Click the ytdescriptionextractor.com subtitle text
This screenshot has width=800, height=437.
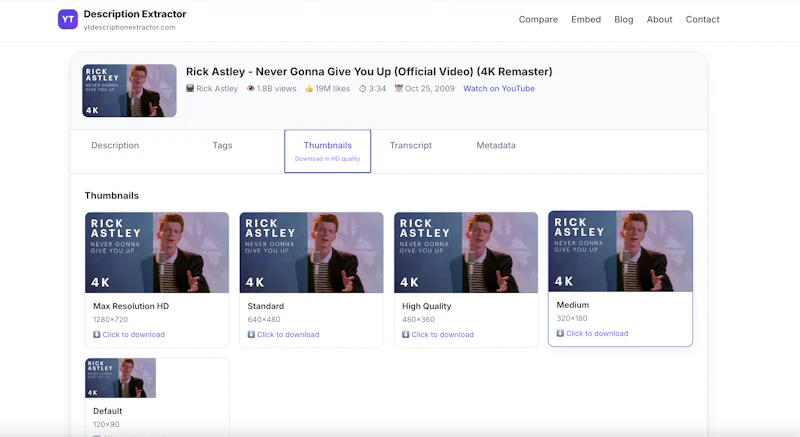130,28
